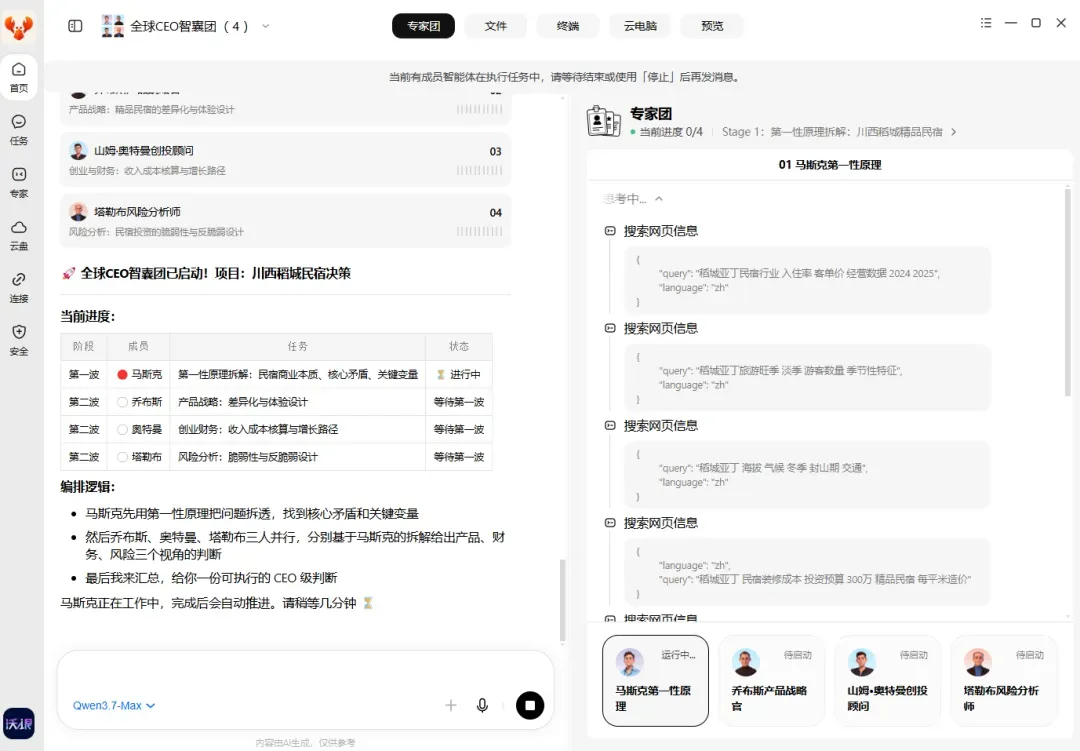This screenshot has height=751, width=1080.
Task: Click progress bar on 奥特曼创投顾问 card
Action: [x=479, y=170]
